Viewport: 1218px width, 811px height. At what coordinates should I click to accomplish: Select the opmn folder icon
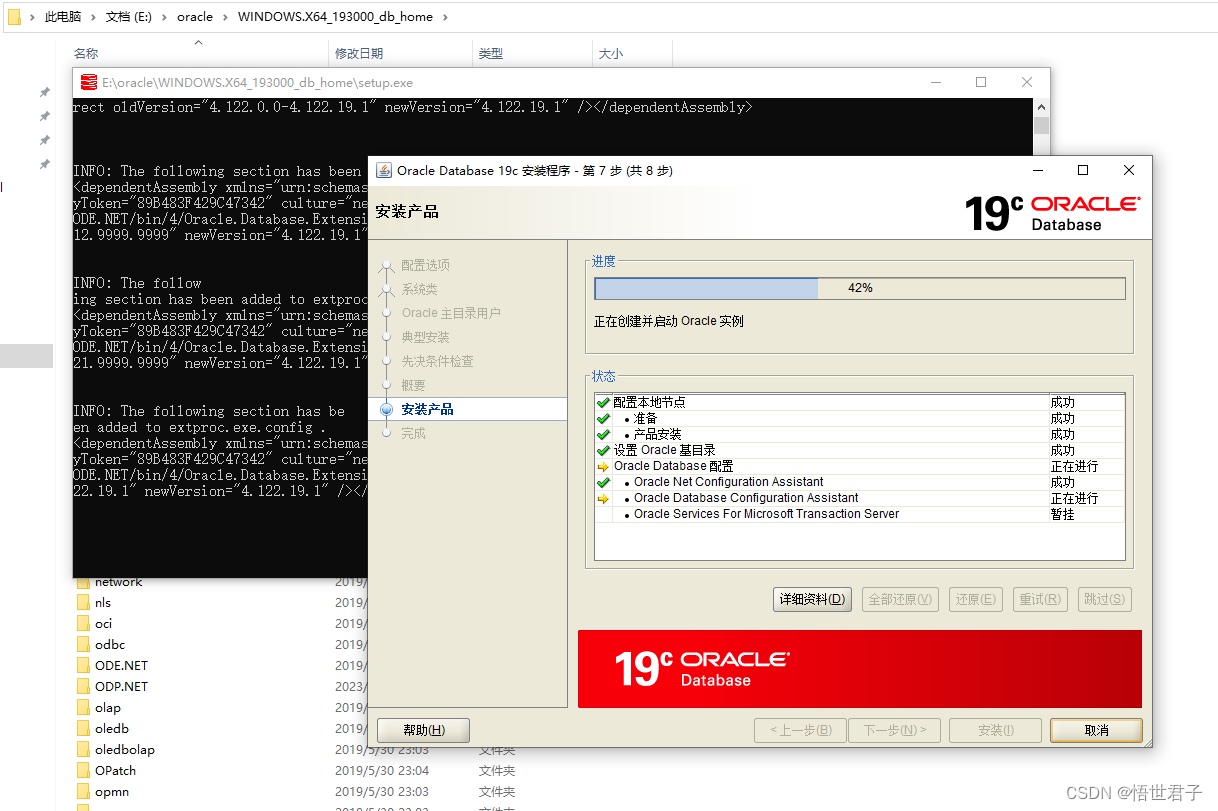coord(83,792)
